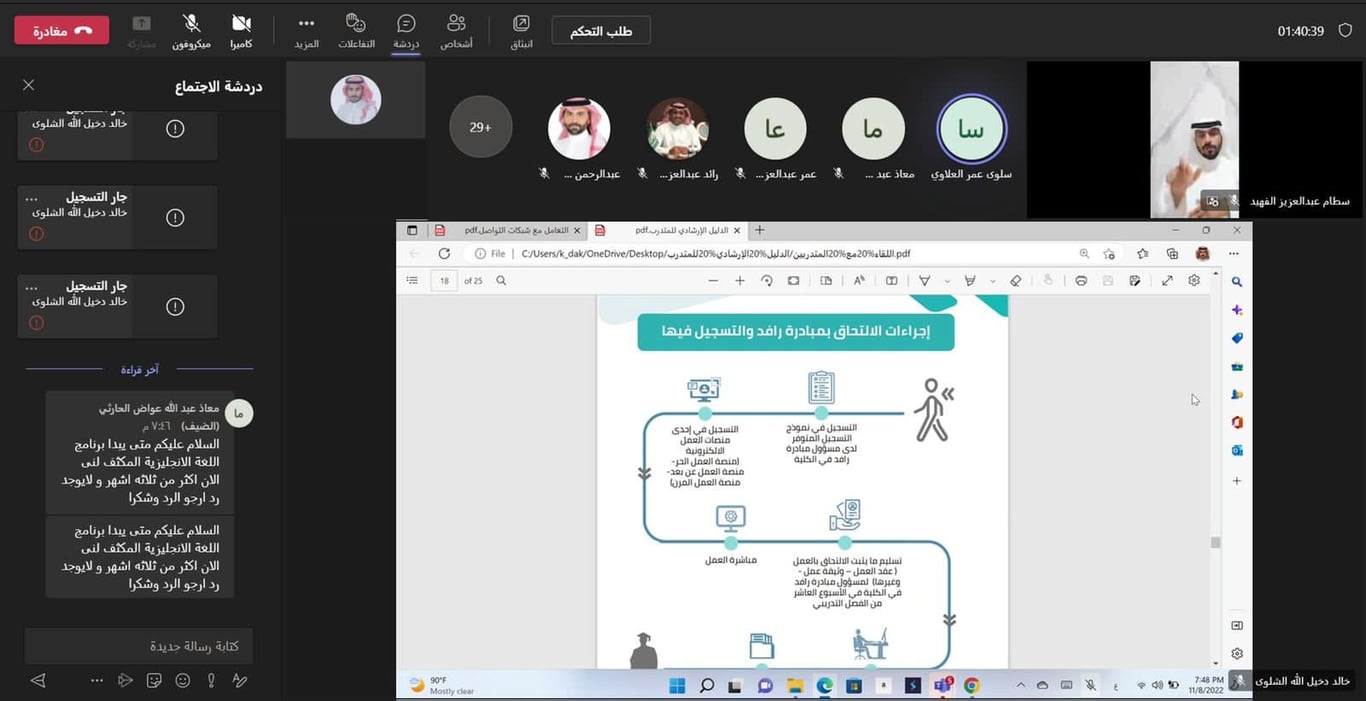Close the meeting chat panel
The width and height of the screenshot is (1366, 701).
(x=29, y=85)
